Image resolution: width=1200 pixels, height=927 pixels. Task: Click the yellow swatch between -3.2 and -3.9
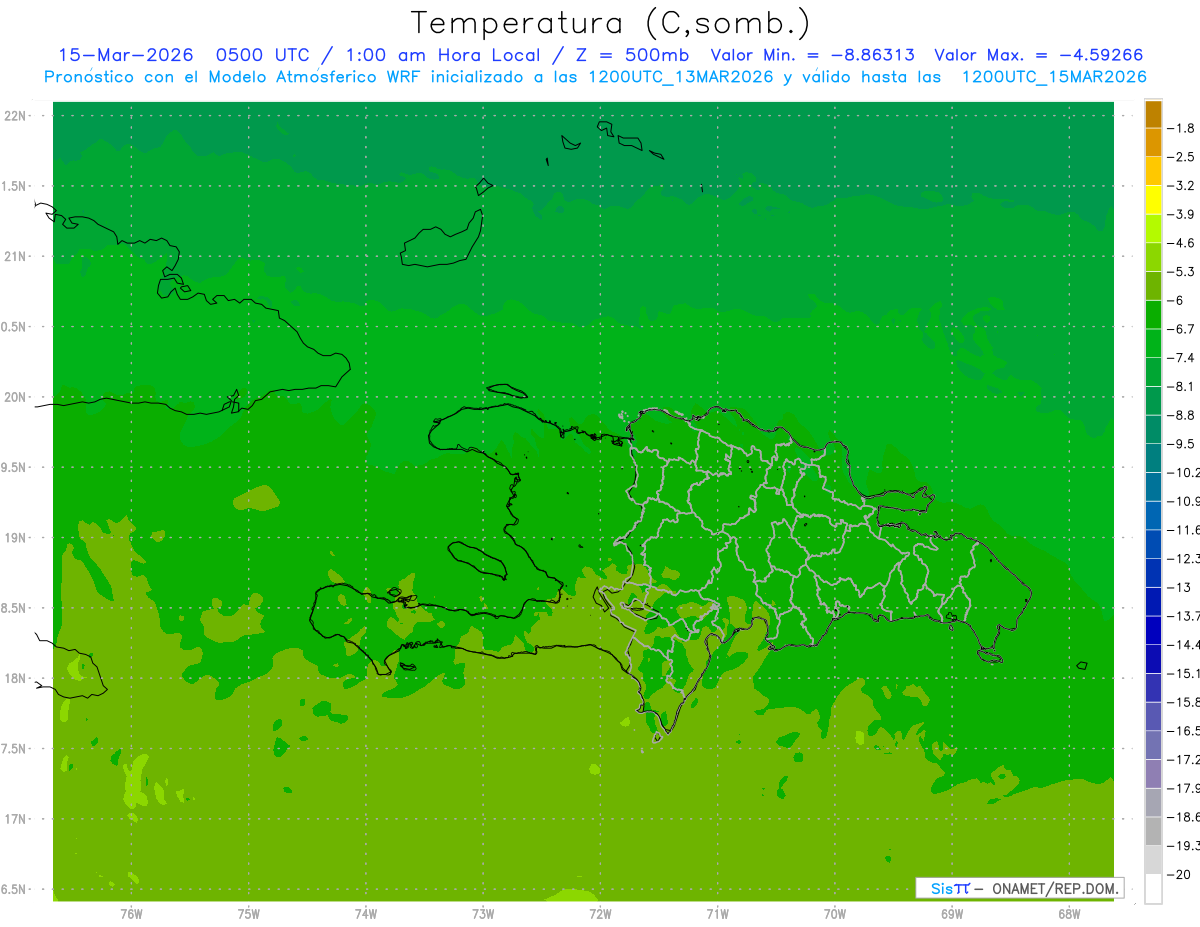(x=1153, y=200)
